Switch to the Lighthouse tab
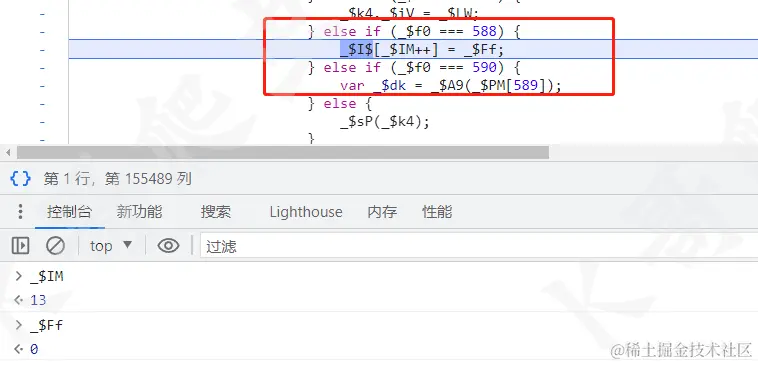 point(306,212)
